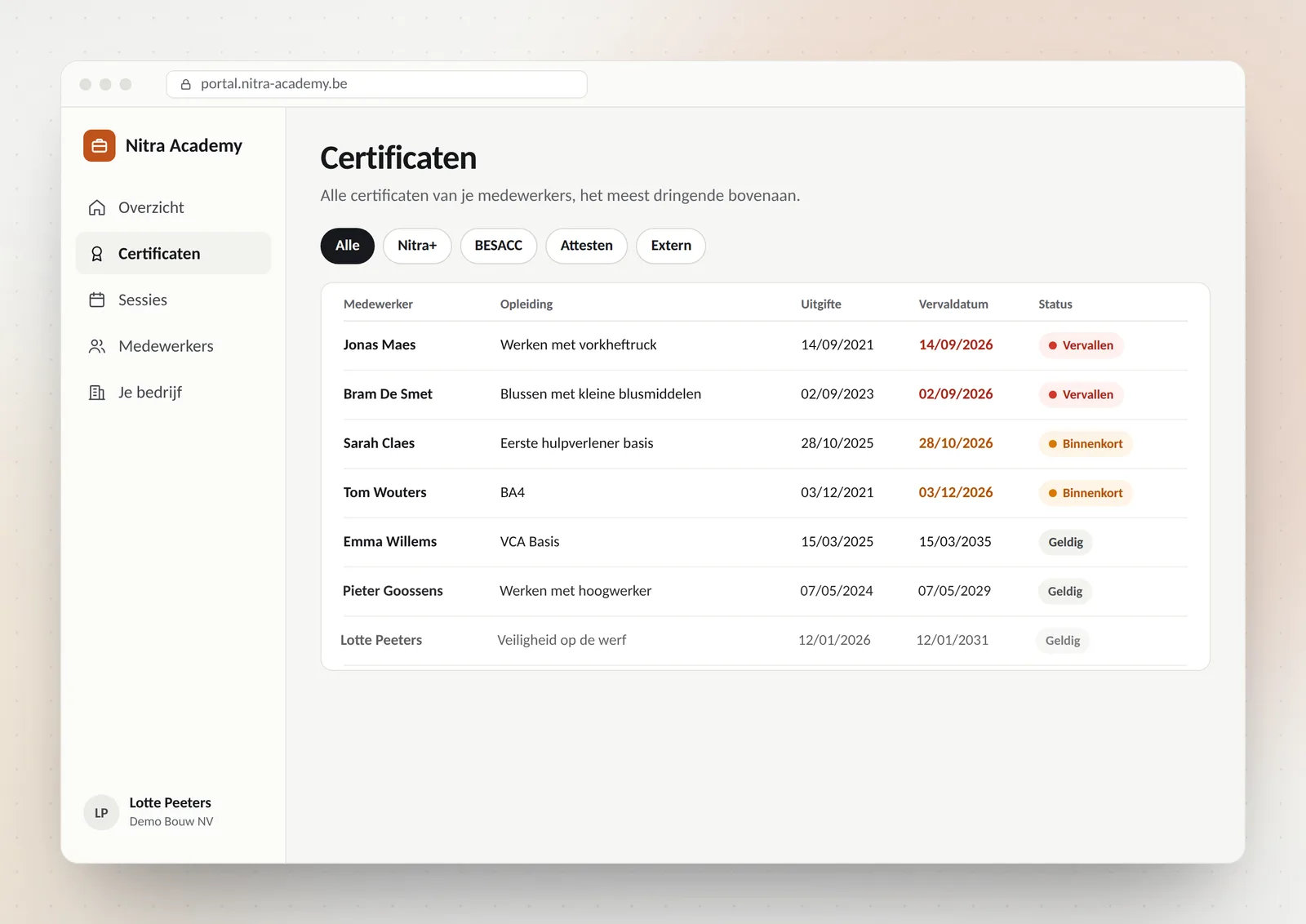Click Vervallen badge in Bram De Smet row
Image resolution: width=1306 pixels, height=924 pixels.
pos(1081,394)
